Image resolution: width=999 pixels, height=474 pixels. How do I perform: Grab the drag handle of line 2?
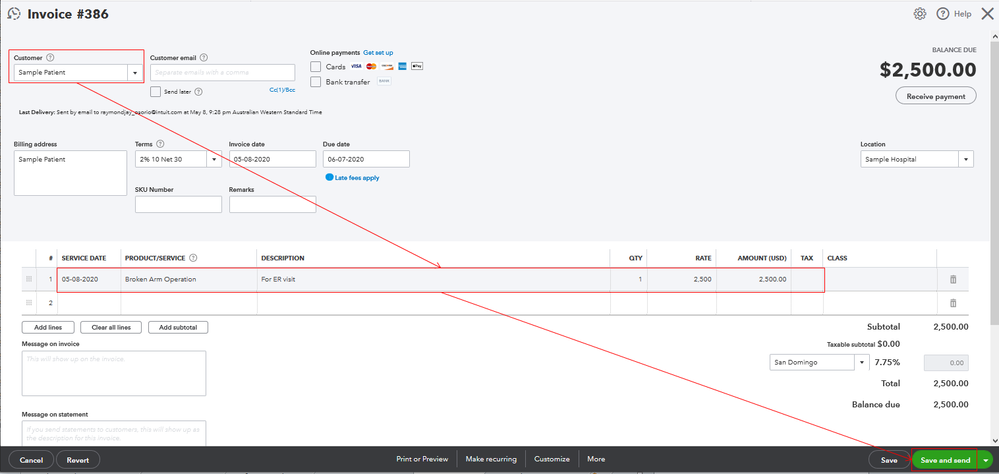(x=29, y=303)
